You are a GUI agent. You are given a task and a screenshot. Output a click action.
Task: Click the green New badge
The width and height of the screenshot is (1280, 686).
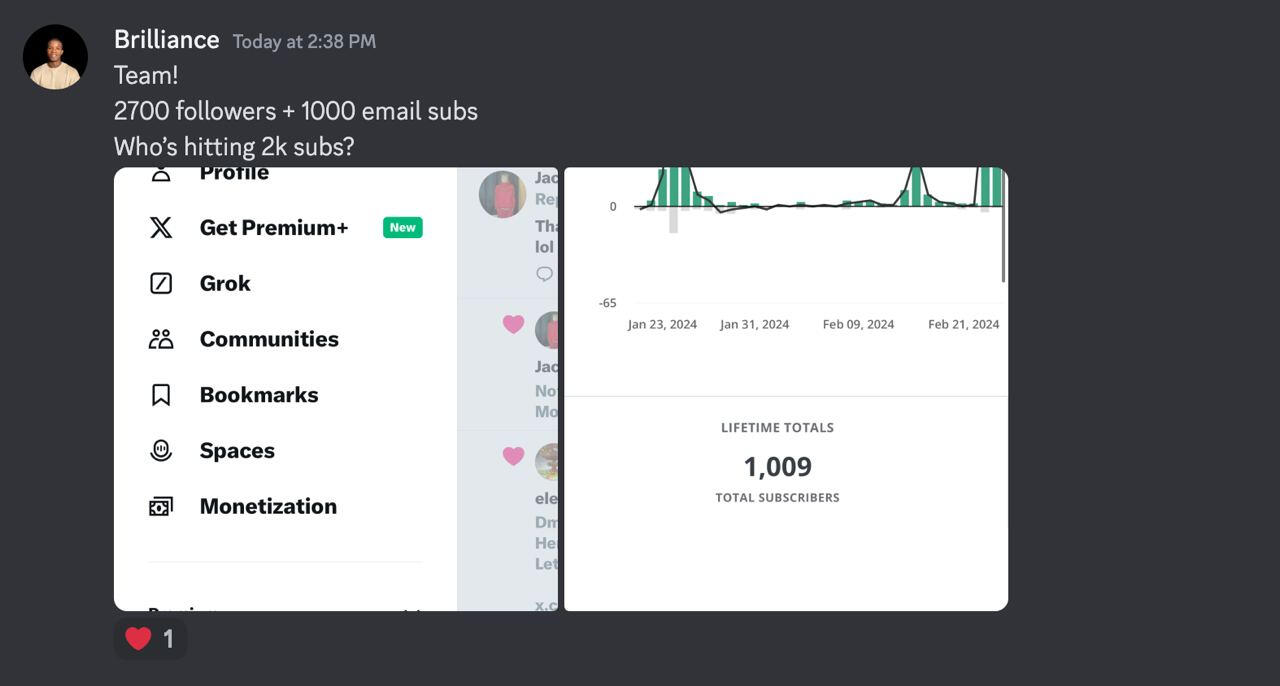pos(403,227)
